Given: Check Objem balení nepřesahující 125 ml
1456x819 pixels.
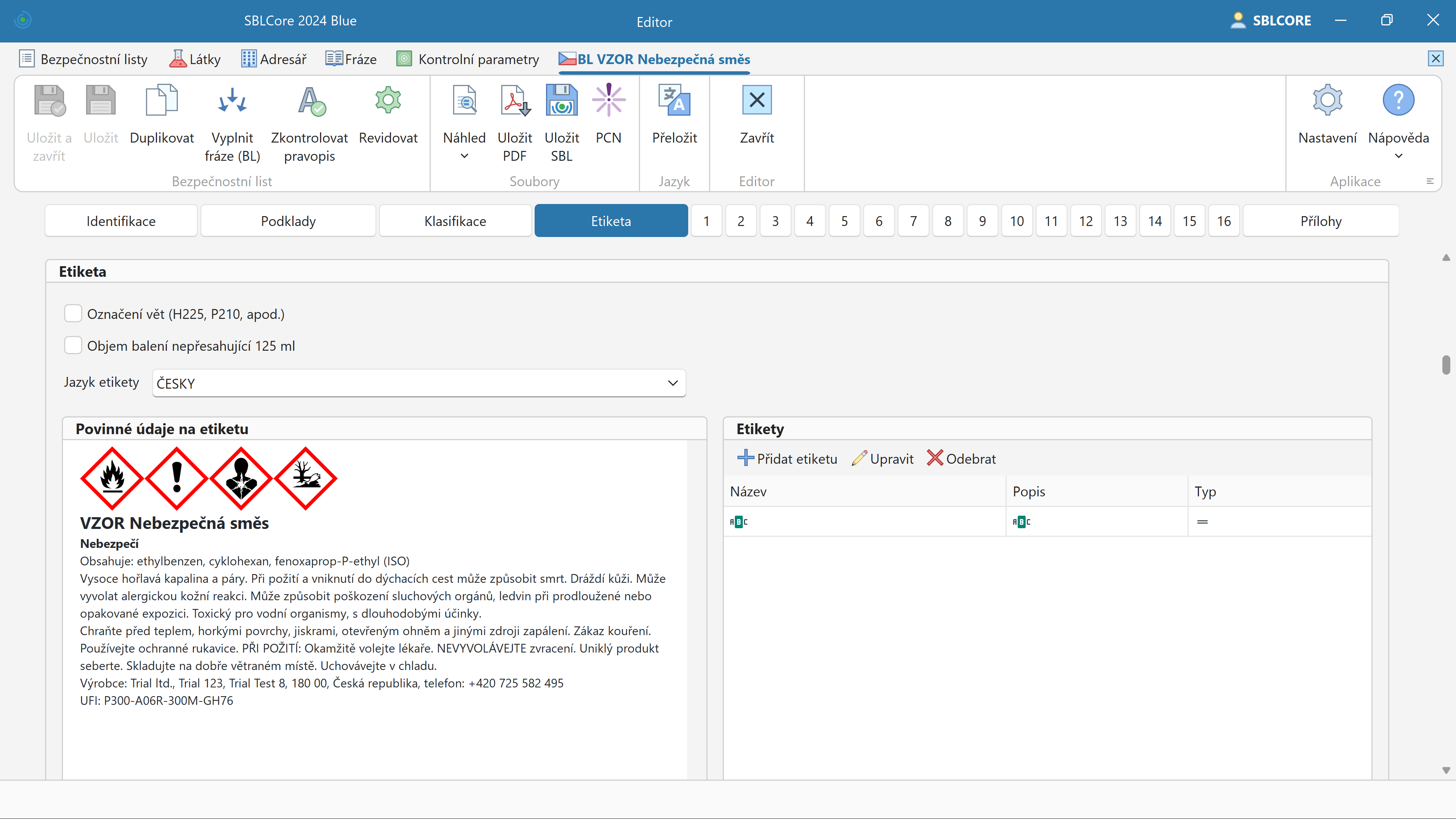Looking at the screenshot, I should [x=73, y=345].
